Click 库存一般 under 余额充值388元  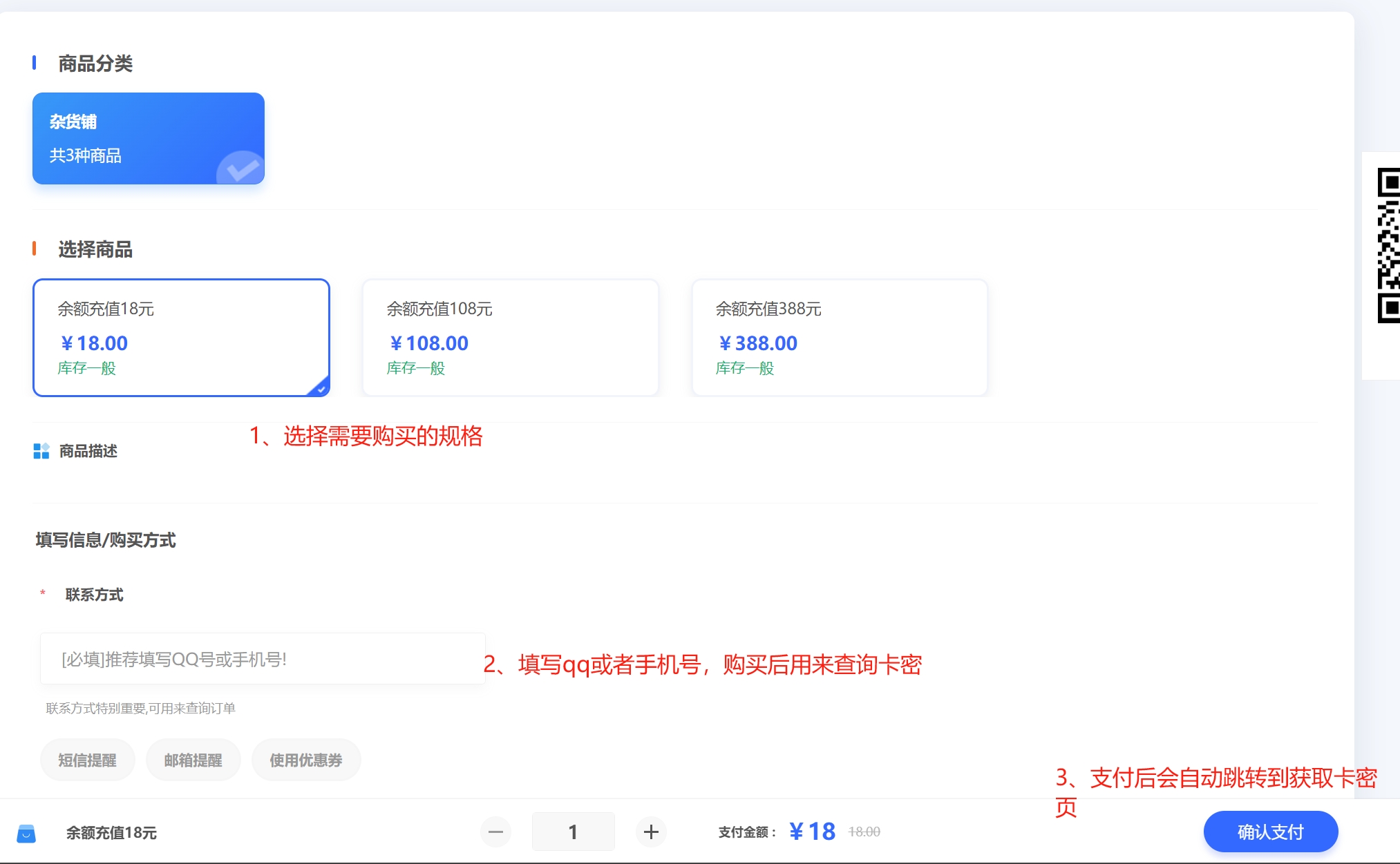click(x=745, y=368)
